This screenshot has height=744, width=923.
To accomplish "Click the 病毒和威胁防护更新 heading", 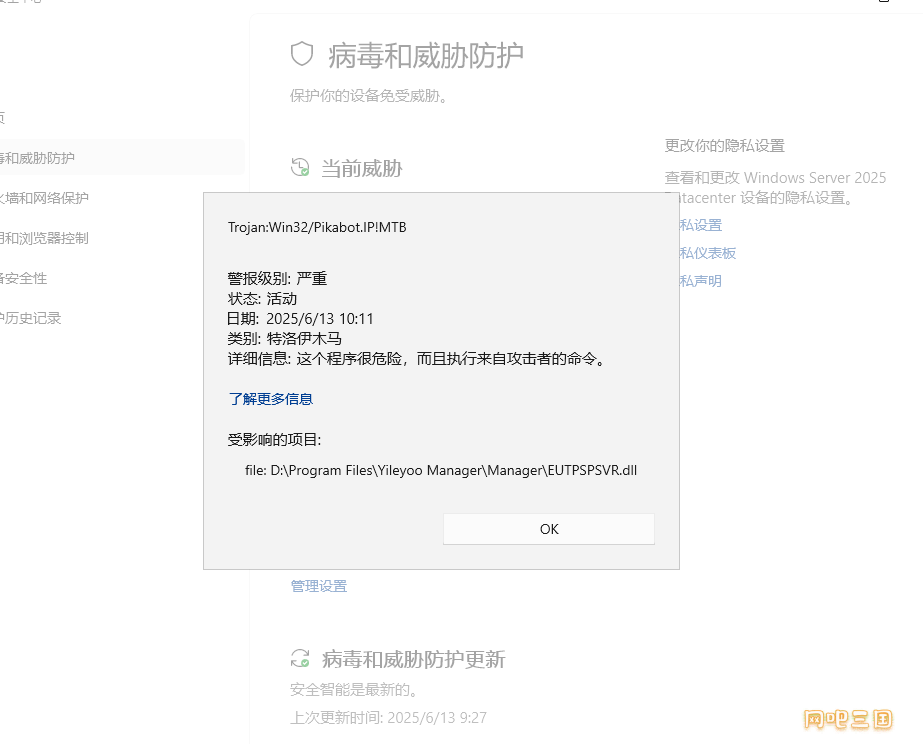I will (x=413, y=659).
